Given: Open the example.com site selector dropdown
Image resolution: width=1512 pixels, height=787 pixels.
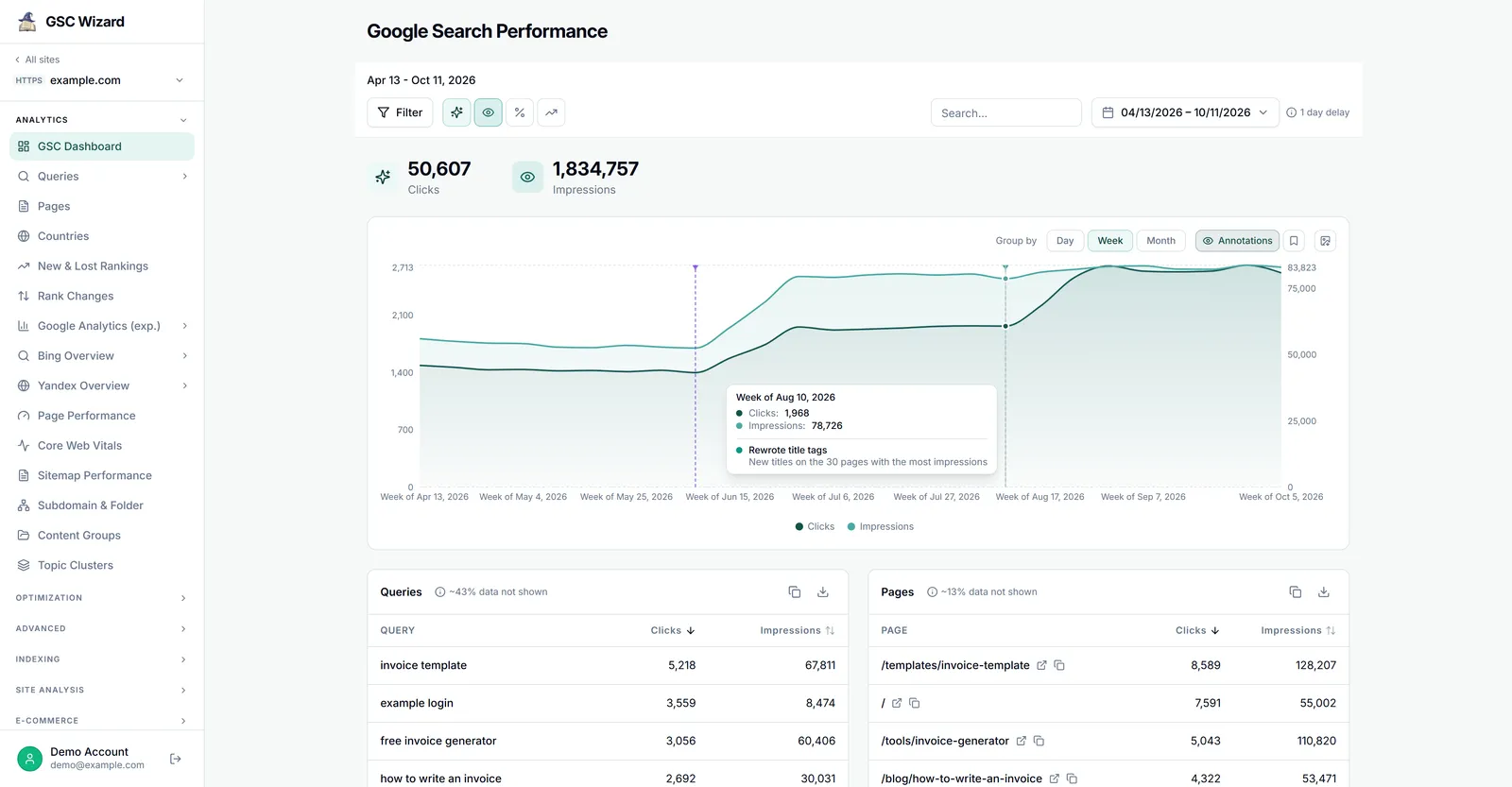Looking at the screenshot, I should 99,80.
